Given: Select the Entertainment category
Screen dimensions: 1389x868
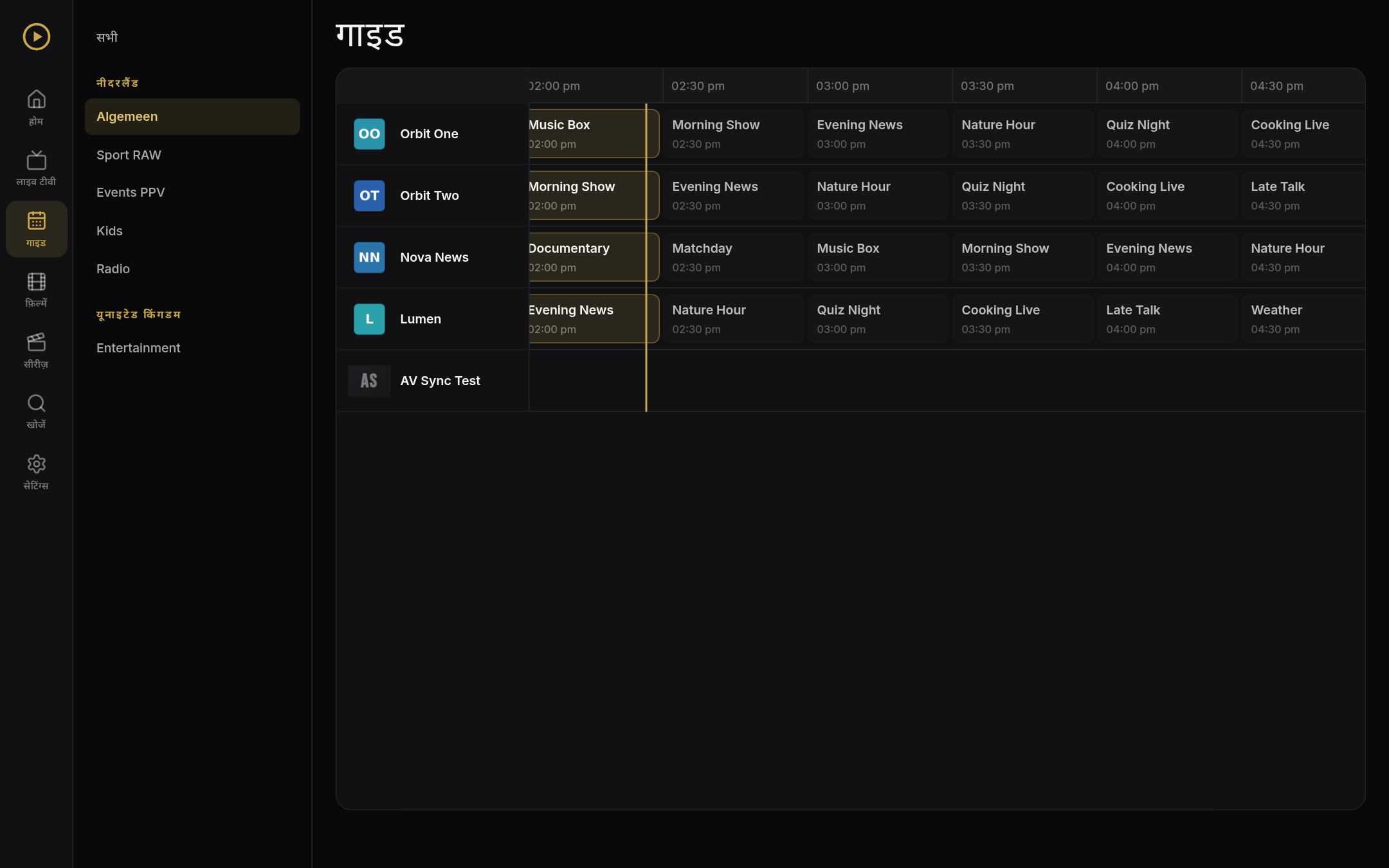Looking at the screenshot, I should 192,348.
